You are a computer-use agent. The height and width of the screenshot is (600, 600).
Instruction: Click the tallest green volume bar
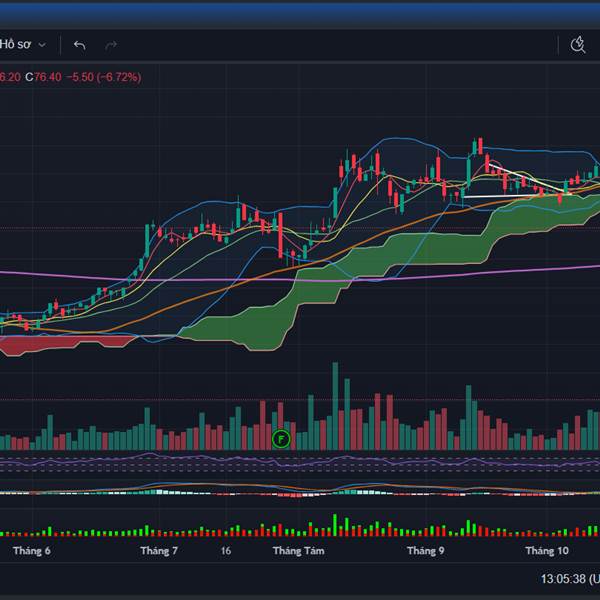coord(335,410)
